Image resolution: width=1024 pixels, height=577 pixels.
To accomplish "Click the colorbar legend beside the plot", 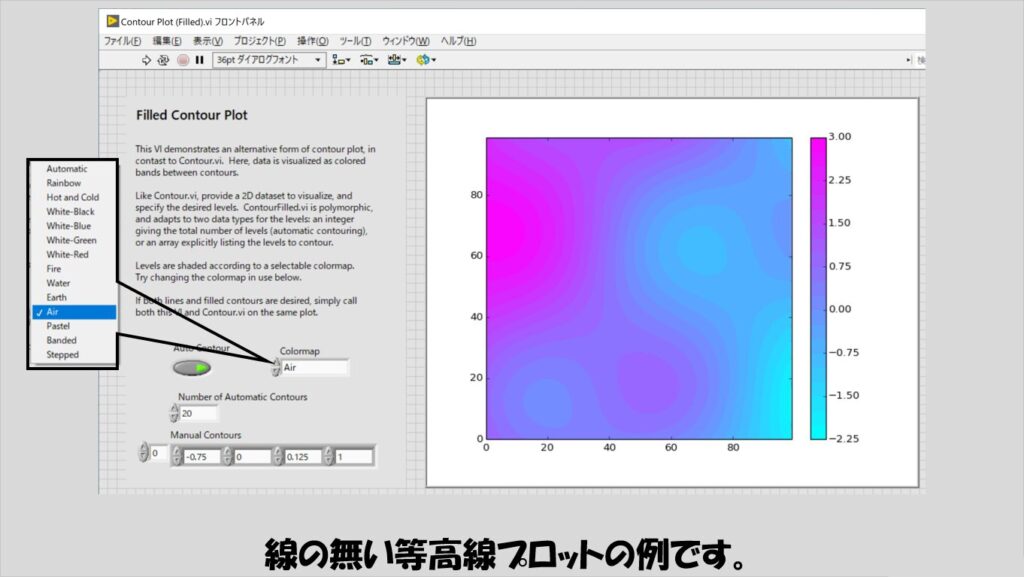I will click(818, 288).
